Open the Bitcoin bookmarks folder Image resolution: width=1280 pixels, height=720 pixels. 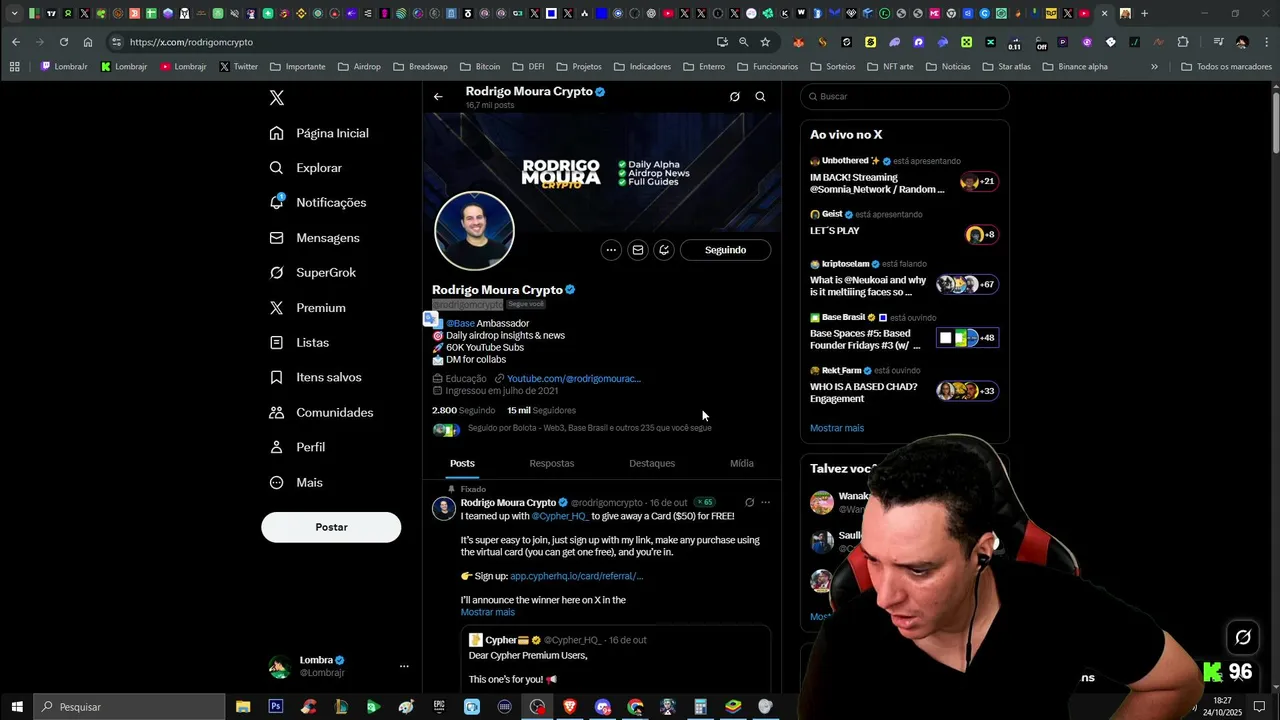[480, 67]
